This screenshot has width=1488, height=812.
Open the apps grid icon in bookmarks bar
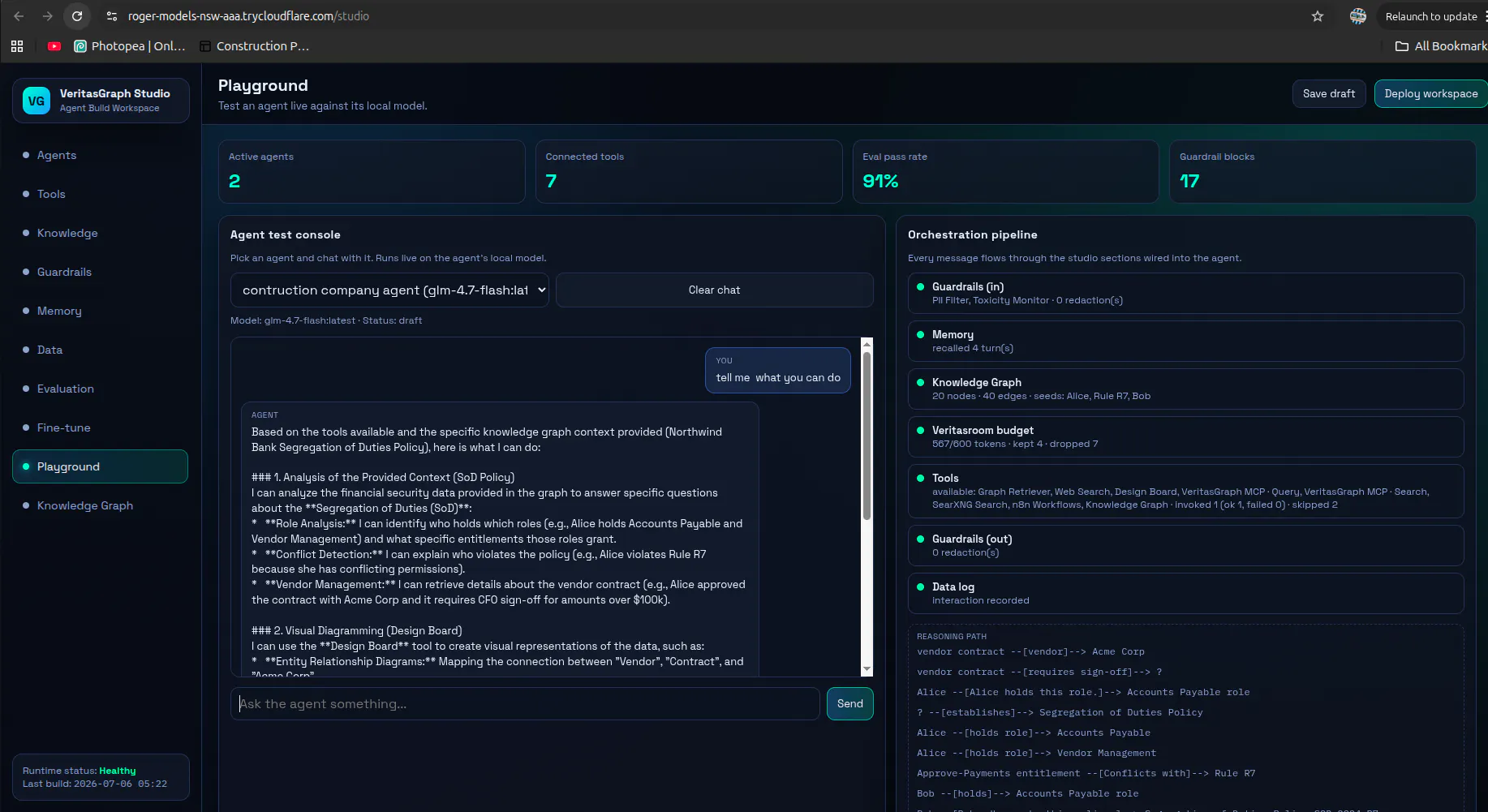(x=17, y=46)
